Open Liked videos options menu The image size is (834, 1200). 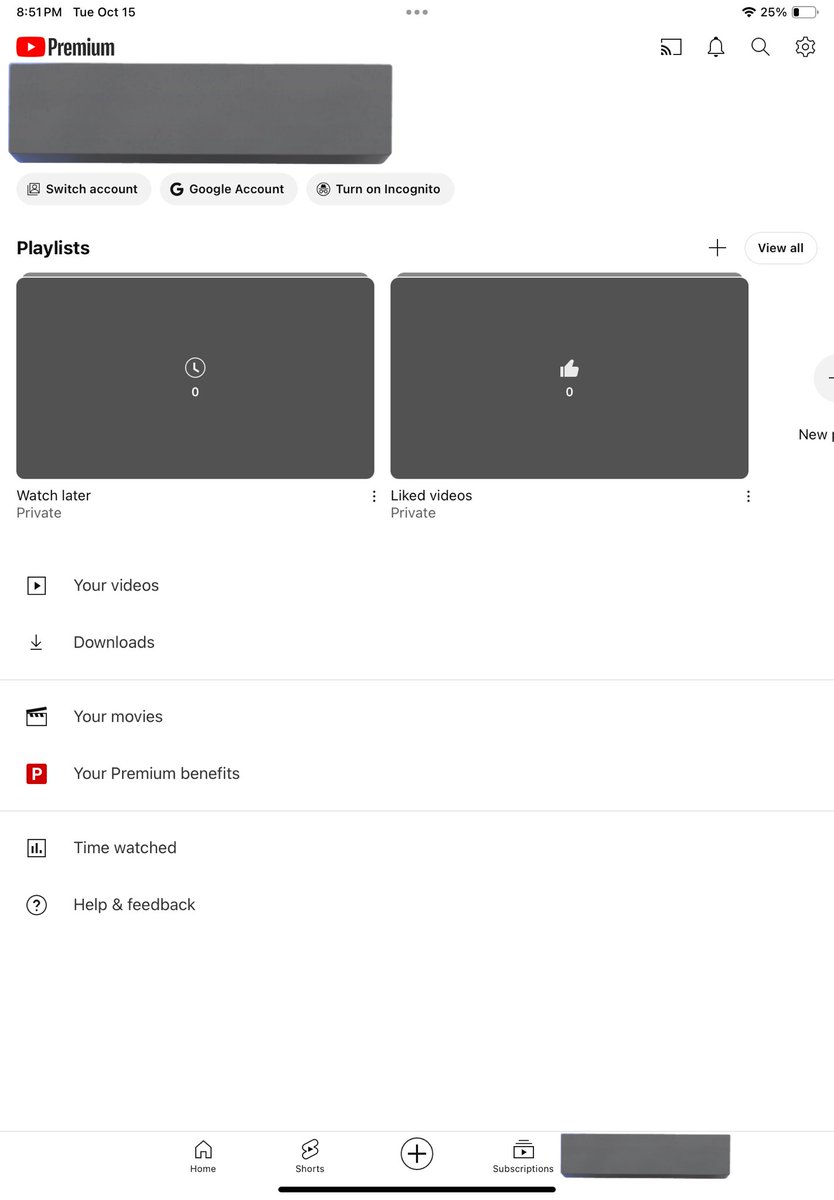[748, 496]
